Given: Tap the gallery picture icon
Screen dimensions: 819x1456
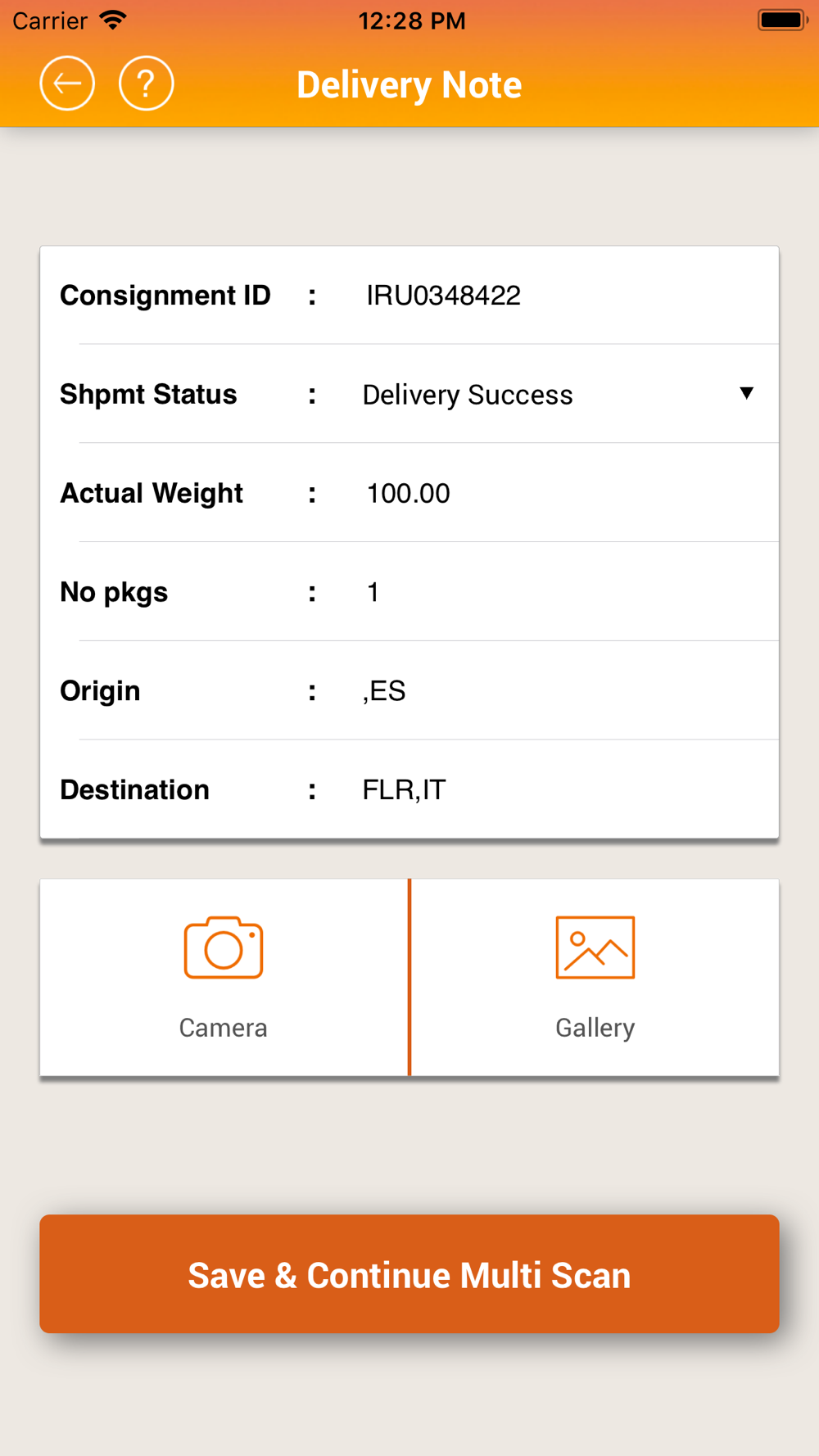Looking at the screenshot, I should coord(595,947).
